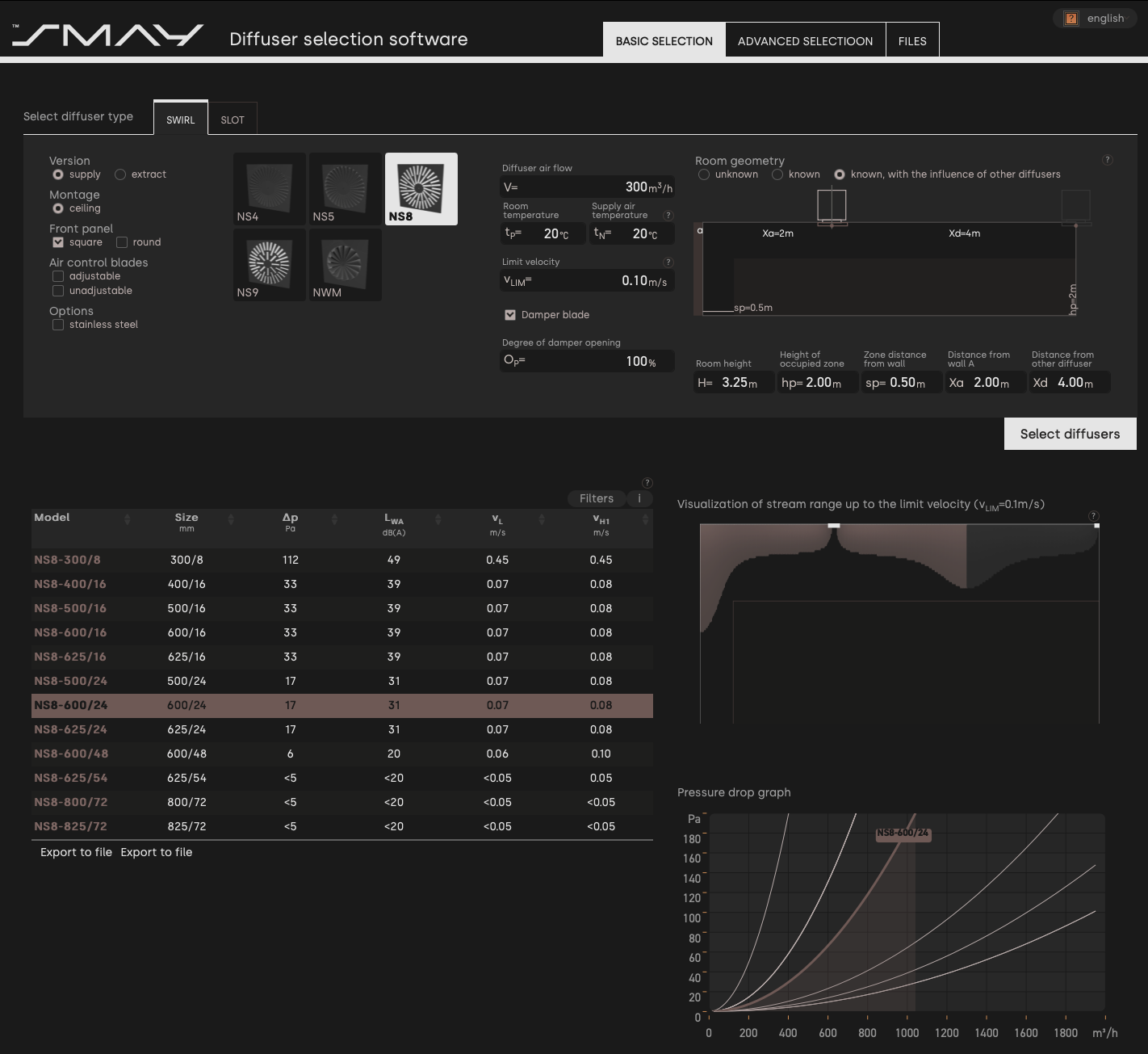Sort the table by Model column arrows
The height and width of the screenshot is (1054, 1148).
point(127,519)
